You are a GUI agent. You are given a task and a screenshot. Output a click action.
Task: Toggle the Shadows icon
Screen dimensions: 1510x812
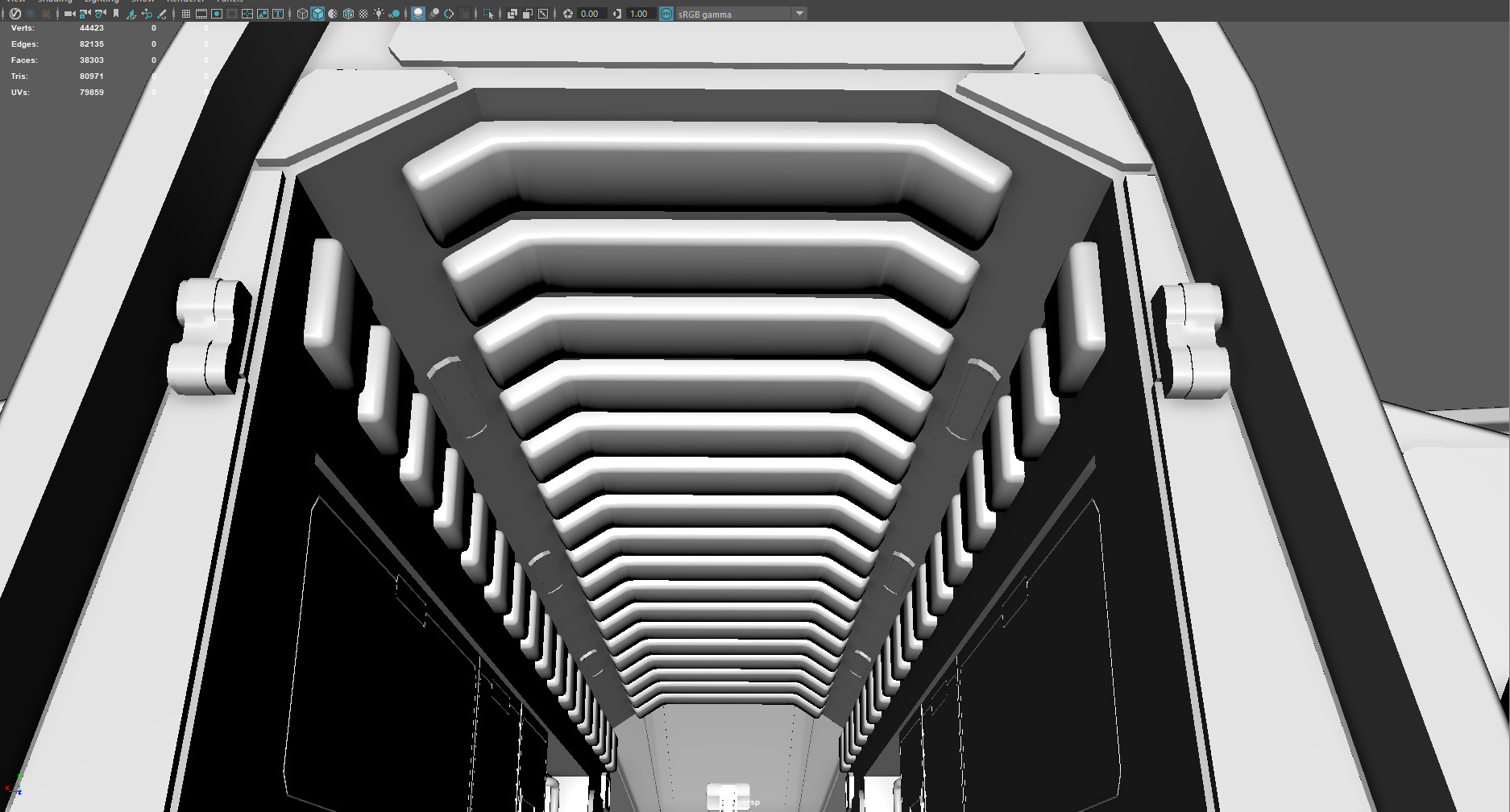click(x=394, y=14)
